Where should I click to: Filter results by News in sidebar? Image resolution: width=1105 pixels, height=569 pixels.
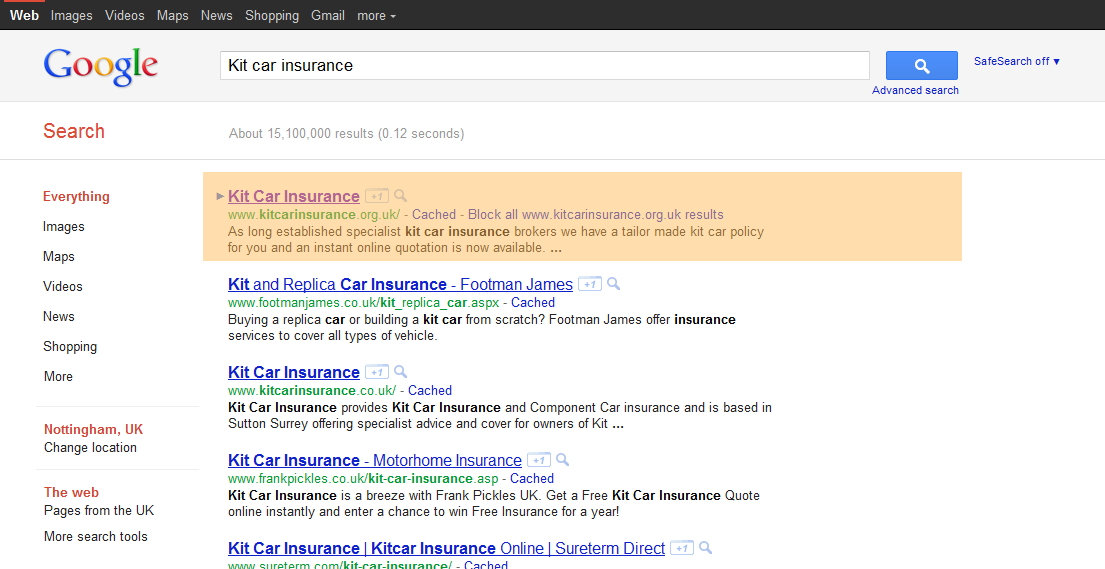pyautogui.click(x=58, y=317)
